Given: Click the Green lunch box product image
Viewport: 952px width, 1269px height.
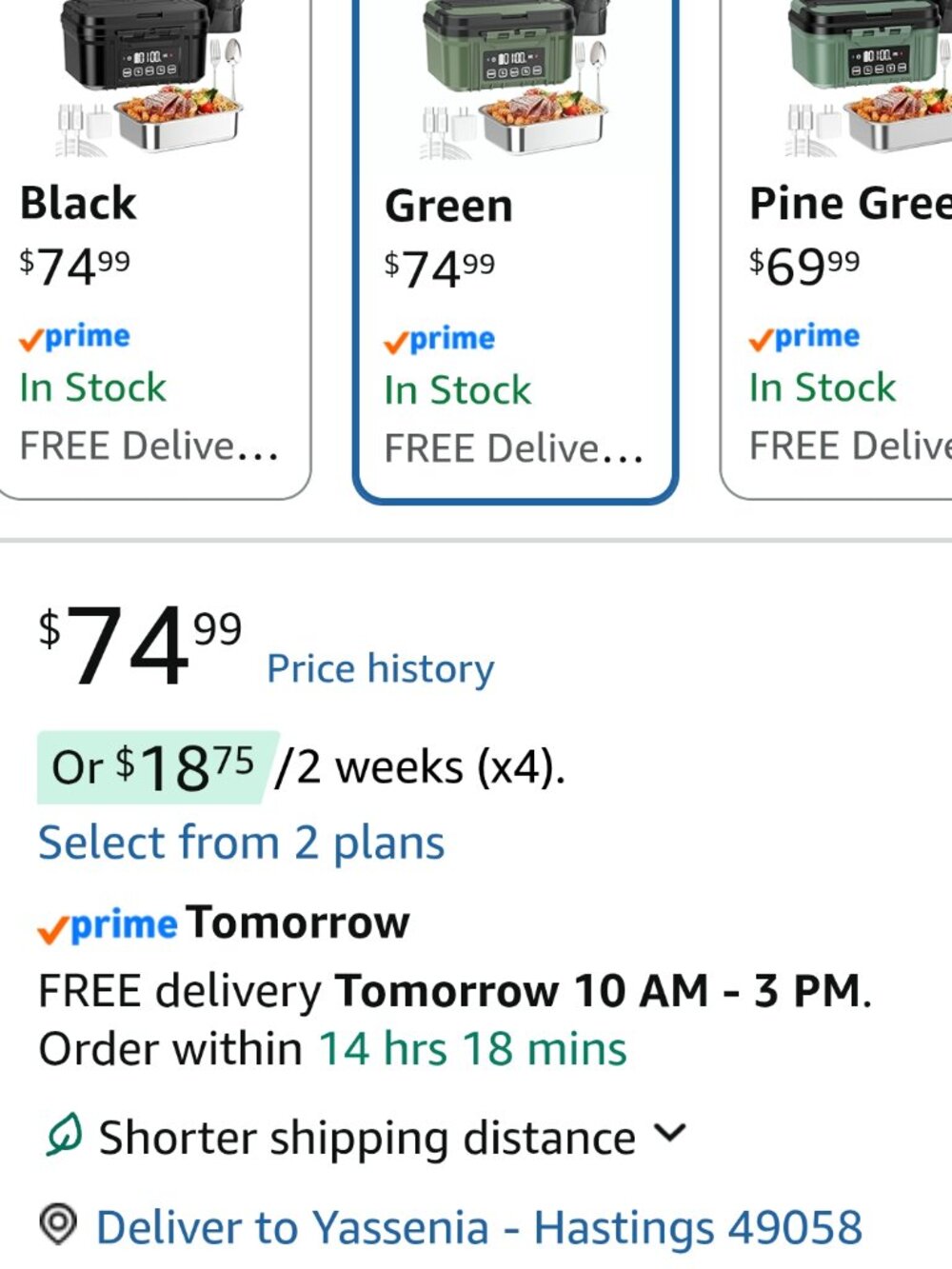Looking at the screenshot, I should coord(515,80).
